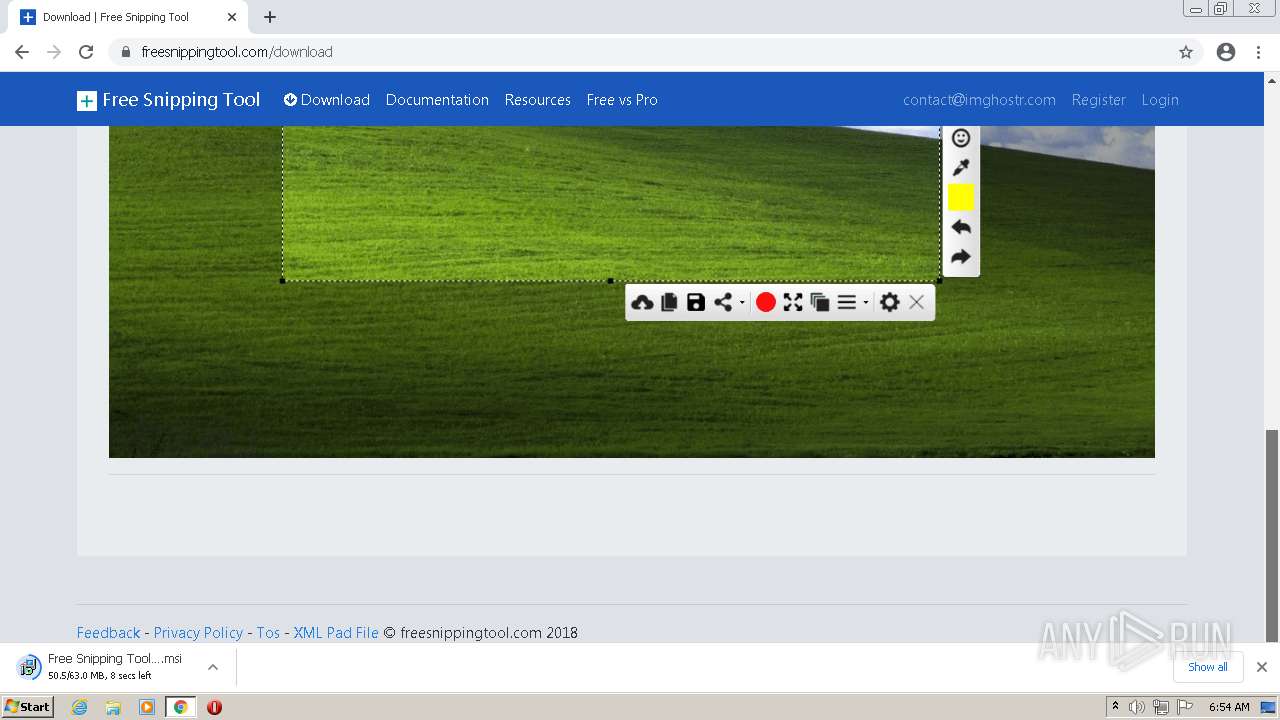Click the browser forward arrow
Image resolution: width=1280 pixels, height=720 pixels.
pyautogui.click(x=54, y=52)
